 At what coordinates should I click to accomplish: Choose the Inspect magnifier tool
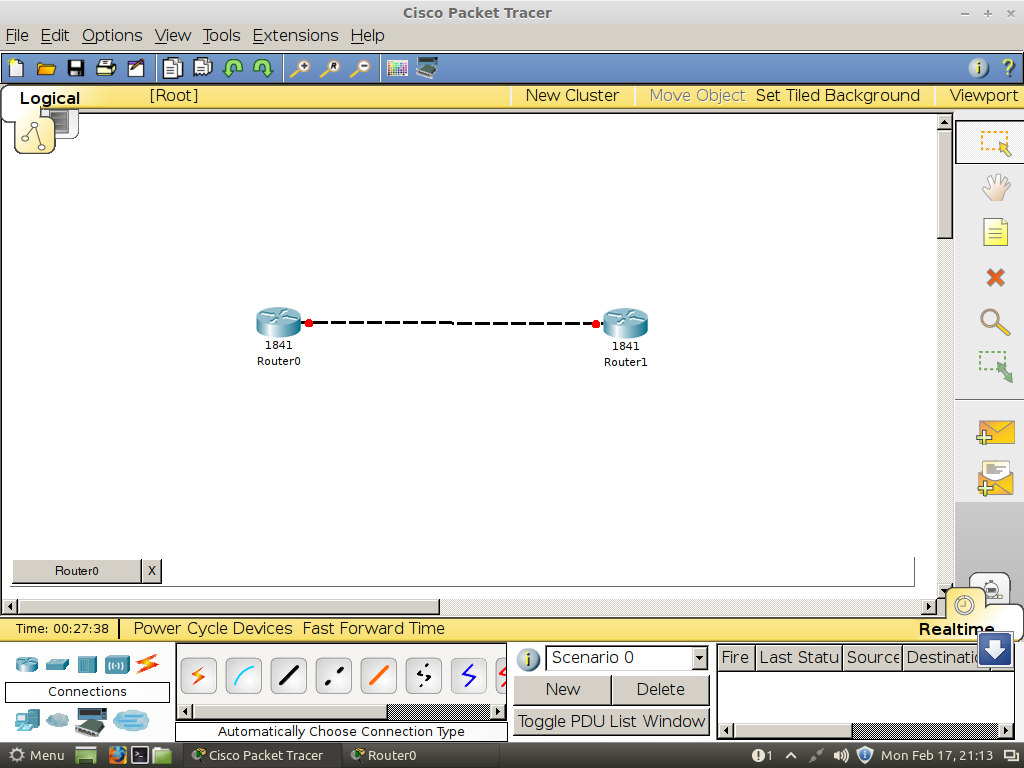[995, 322]
